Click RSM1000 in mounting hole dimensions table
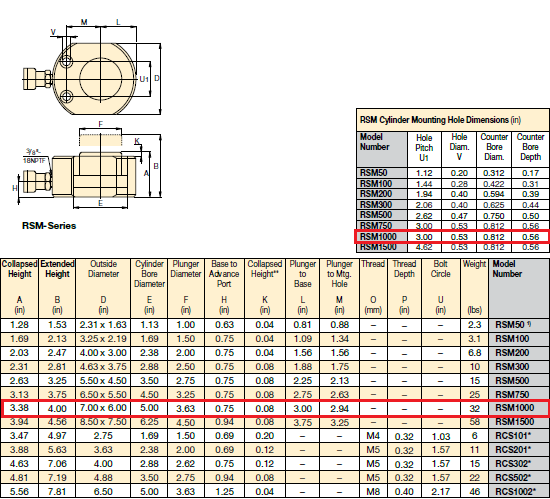This screenshot has width=550, height=499. click(378, 237)
